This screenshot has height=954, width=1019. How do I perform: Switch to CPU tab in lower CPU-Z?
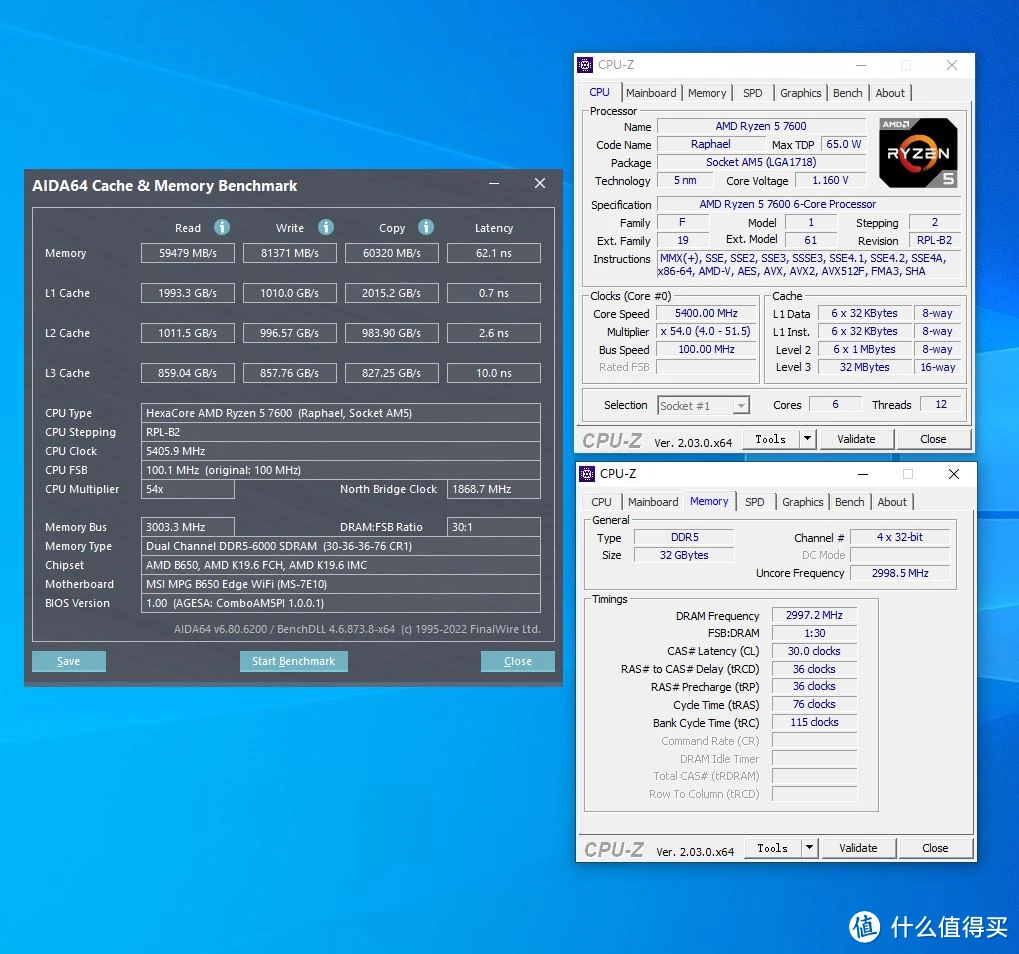click(x=601, y=502)
